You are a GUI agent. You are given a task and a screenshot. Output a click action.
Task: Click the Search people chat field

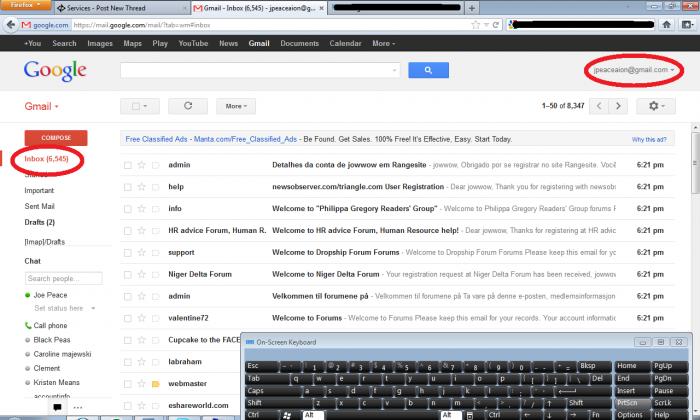pyautogui.click(x=63, y=279)
